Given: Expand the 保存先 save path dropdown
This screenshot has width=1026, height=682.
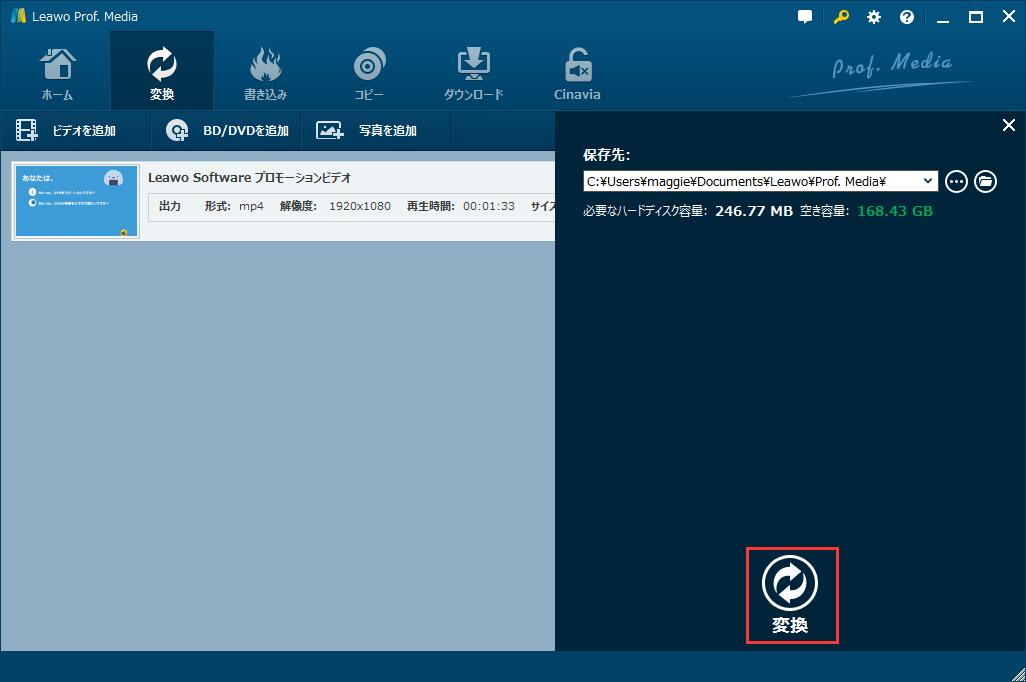Looking at the screenshot, I should point(929,181).
